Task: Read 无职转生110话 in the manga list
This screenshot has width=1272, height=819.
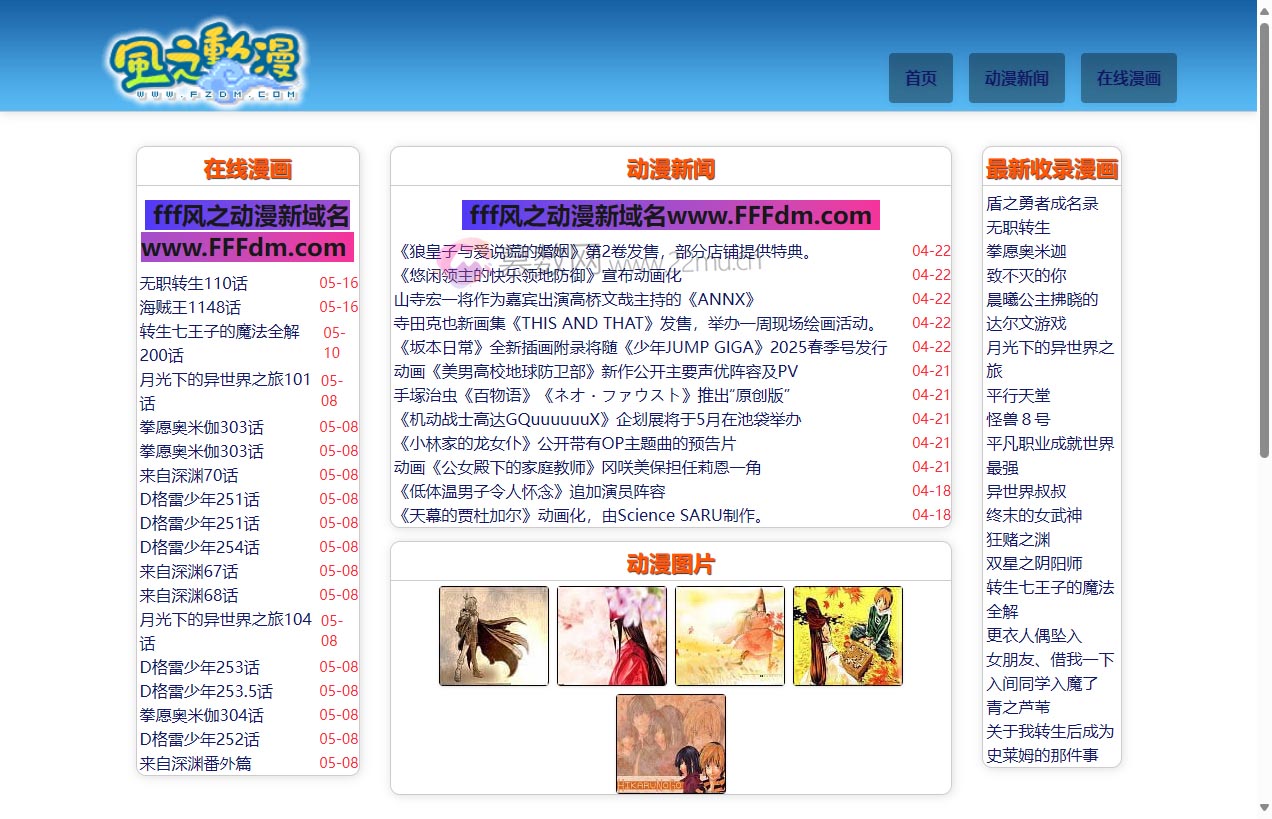Action: pos(194,283)
